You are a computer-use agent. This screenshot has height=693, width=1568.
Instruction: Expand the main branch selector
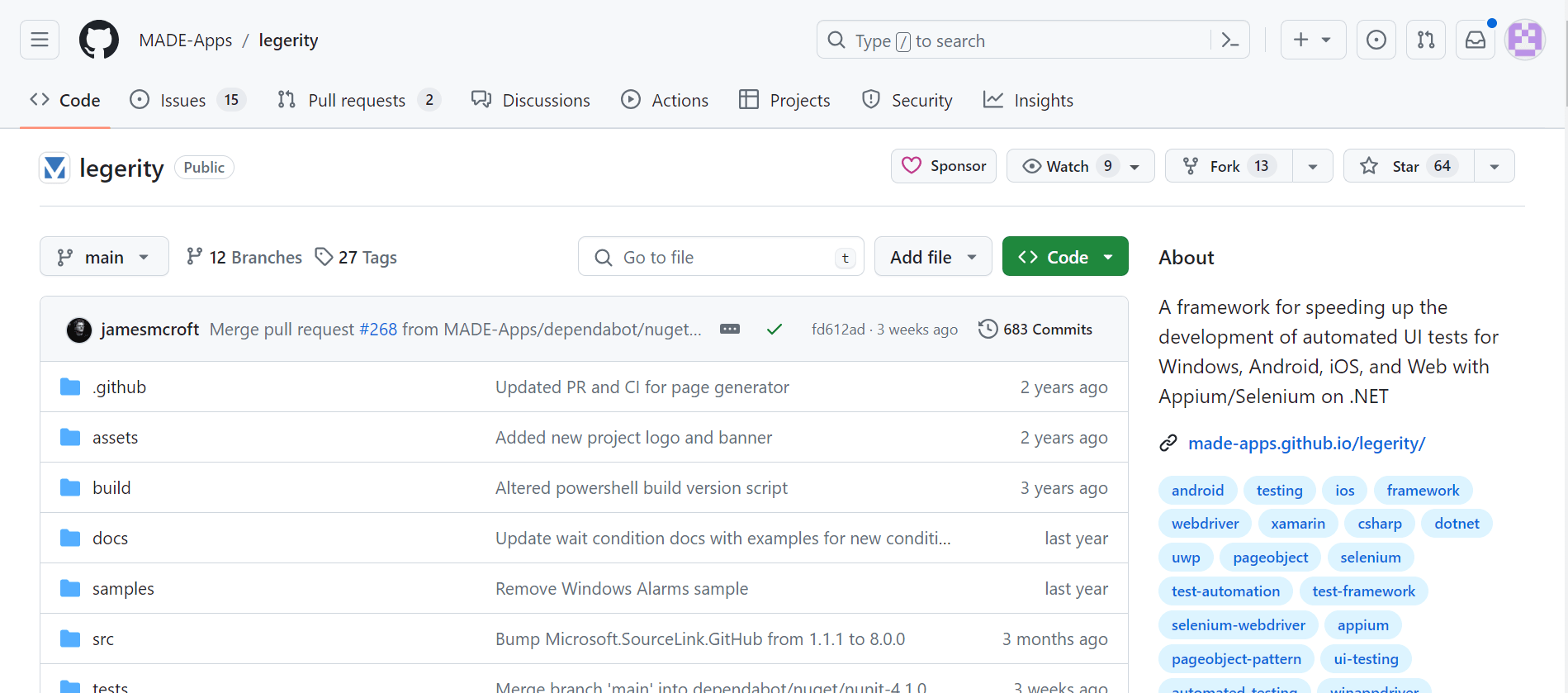point(104,257)
